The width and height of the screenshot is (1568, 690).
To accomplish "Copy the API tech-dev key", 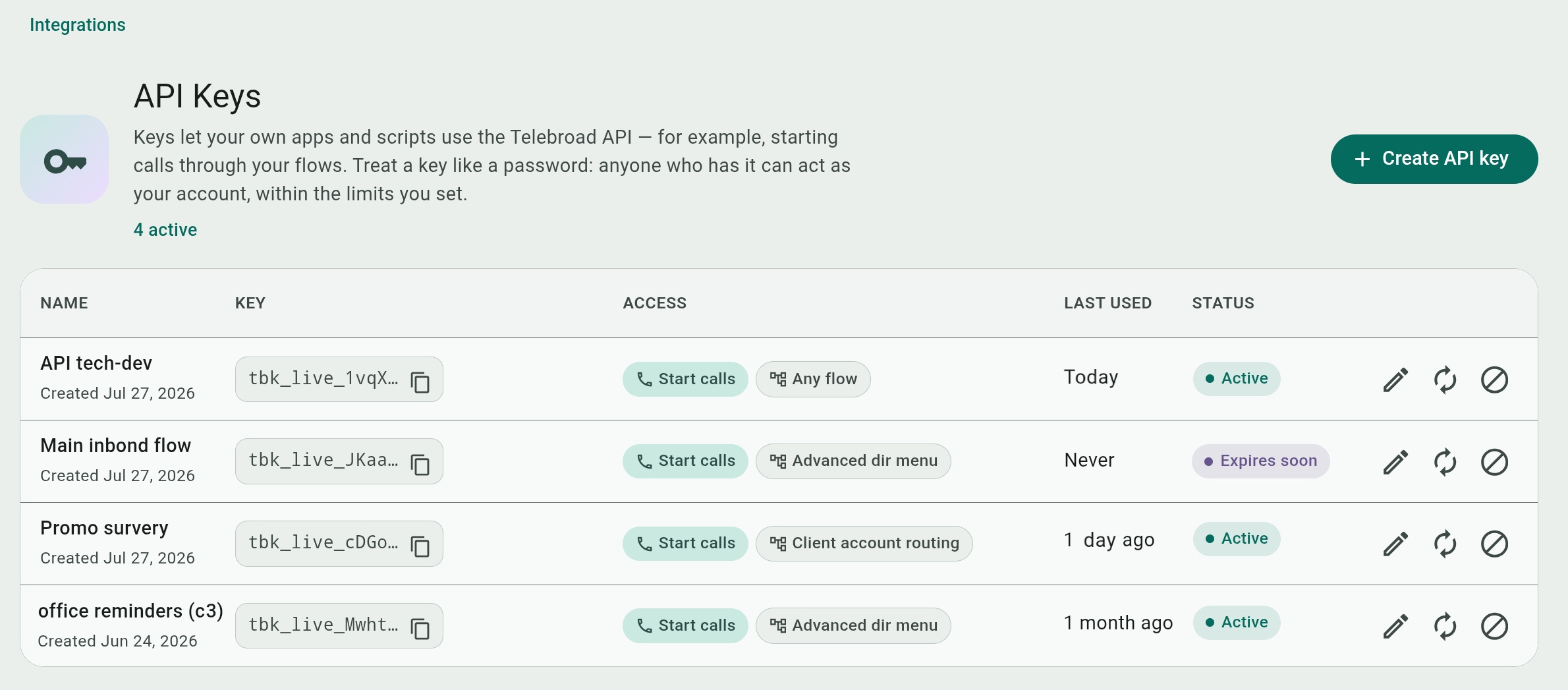I will pyautogui.click(x=420, y=382).
